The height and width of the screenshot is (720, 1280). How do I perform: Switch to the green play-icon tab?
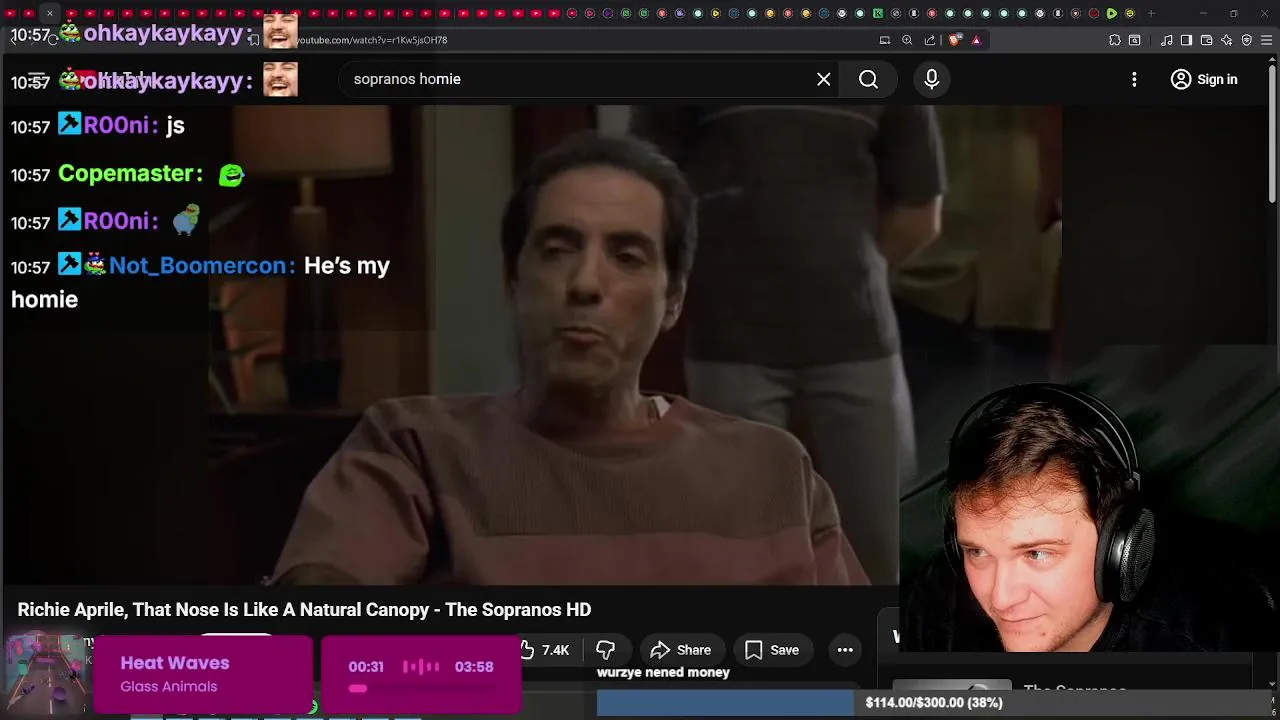pos(1111,14)
